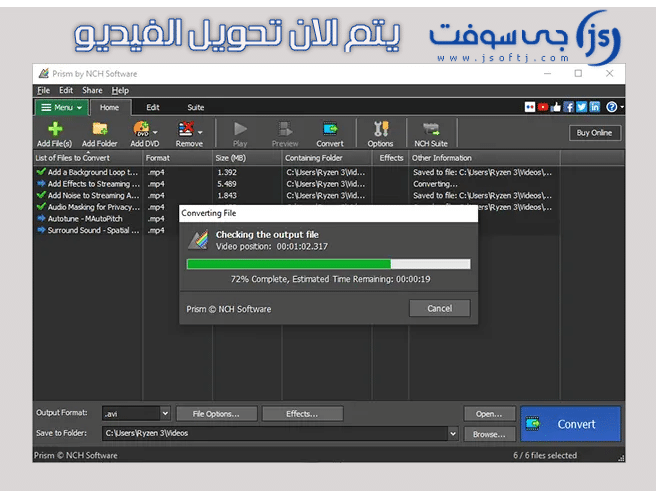Click the large blue Convert button
The image size is (656, 491).
tap(570, 424)
